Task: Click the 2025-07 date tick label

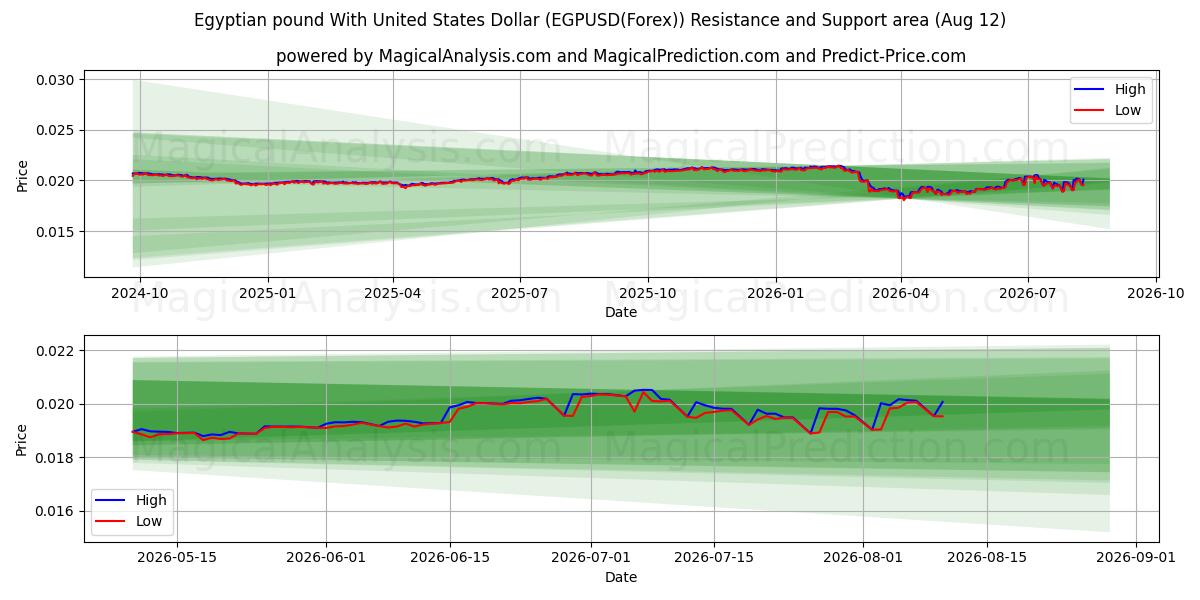Action: [520, 294]
